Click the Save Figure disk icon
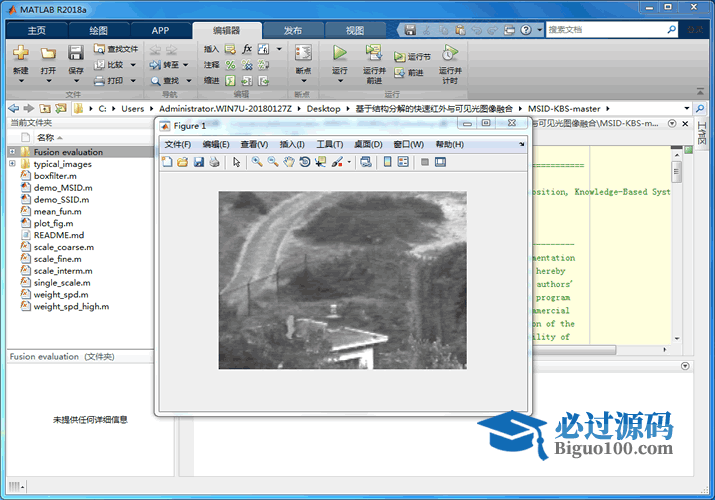The width and height of the screenshot is (715, 500). click(199, 162)
